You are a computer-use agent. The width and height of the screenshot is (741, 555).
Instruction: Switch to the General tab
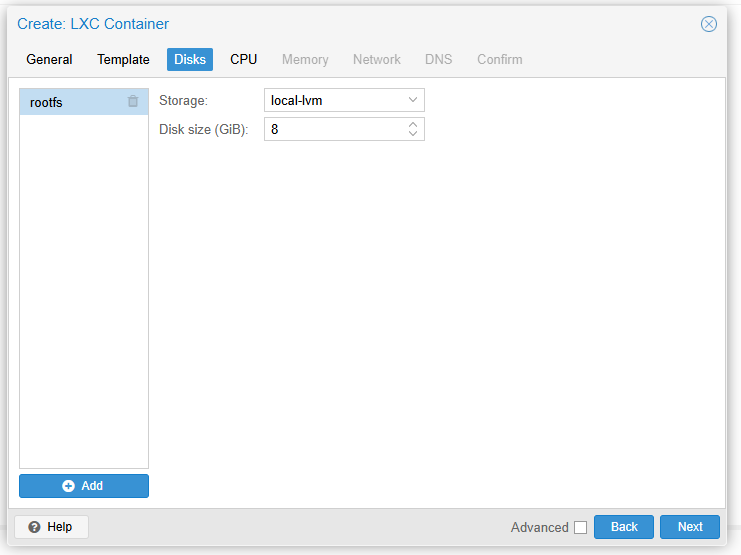tap(49, 60)
